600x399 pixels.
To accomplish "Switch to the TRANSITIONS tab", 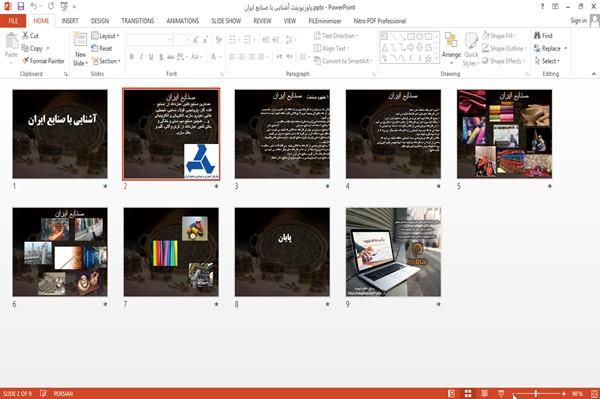I will 138,21.
